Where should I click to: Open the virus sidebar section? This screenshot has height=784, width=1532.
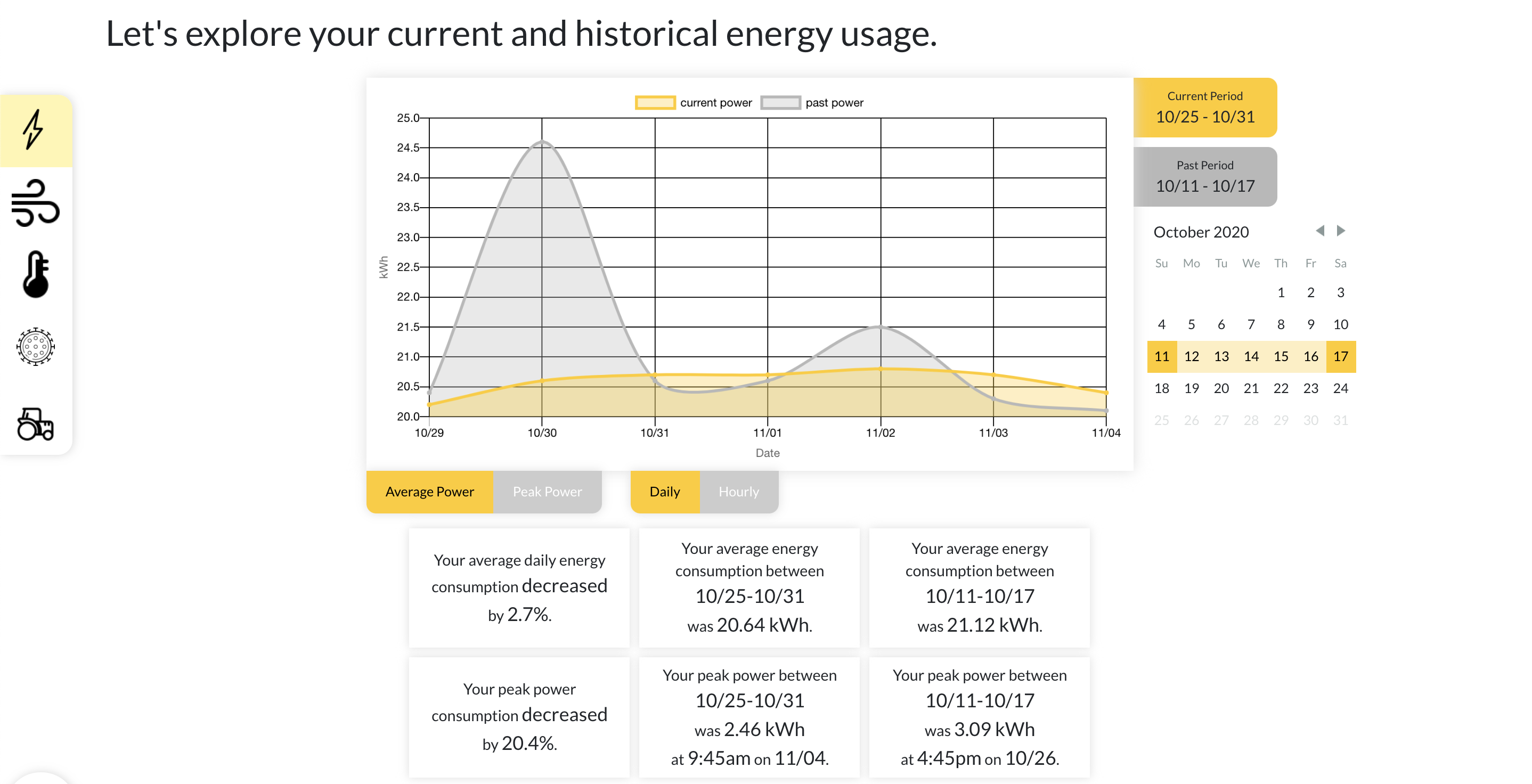[x=36, y=346]
